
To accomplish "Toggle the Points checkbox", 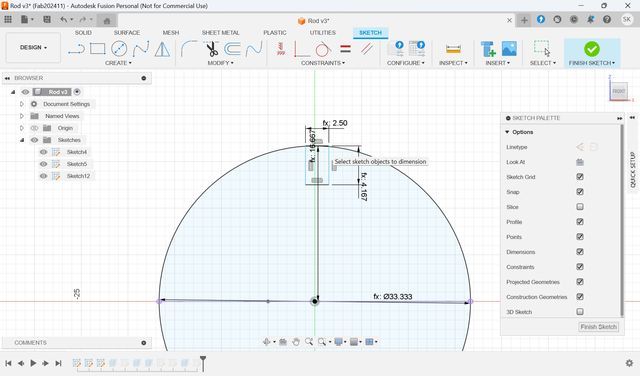I will 580,237.
